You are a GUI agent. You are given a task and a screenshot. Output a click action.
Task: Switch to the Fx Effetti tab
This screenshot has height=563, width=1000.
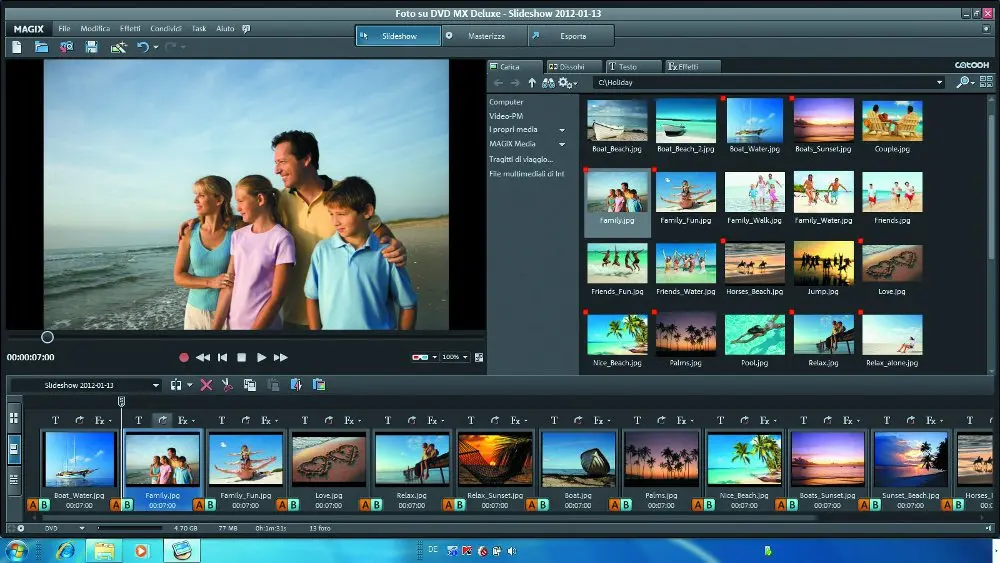point(693,66)
